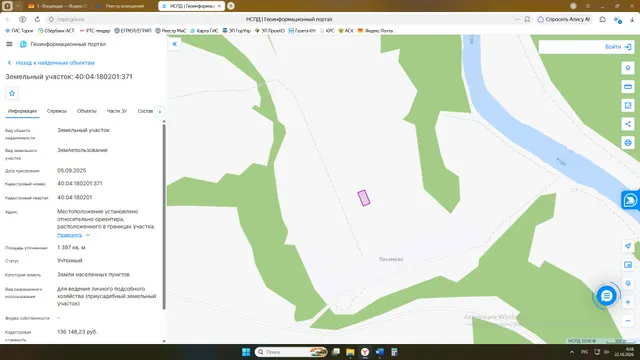Click the Войти login button

click(618, 47)
